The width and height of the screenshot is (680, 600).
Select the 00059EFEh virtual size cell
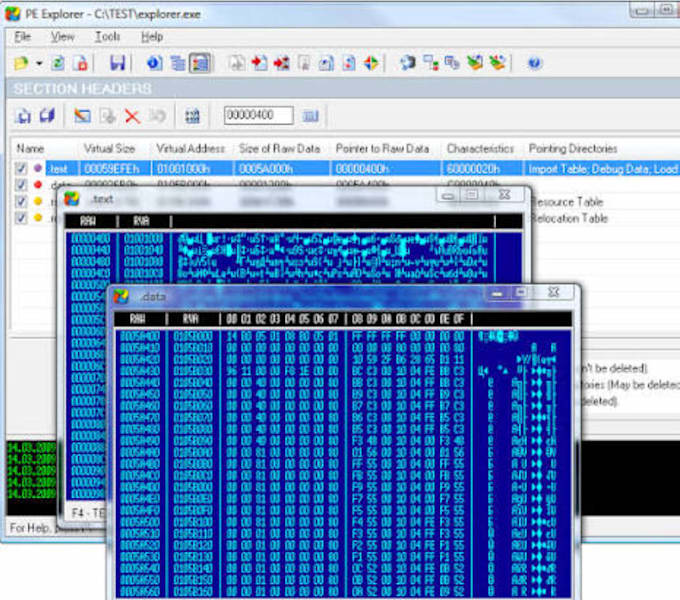point(112,168)
